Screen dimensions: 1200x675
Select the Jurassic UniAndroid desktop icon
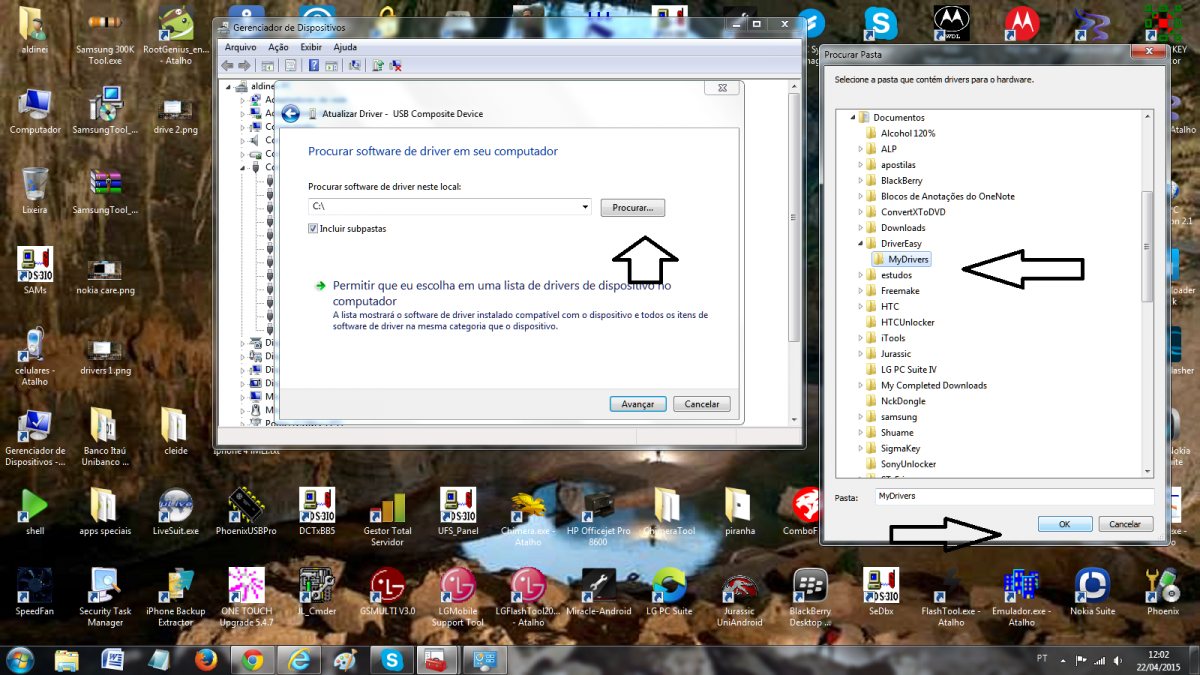click(x=739, y=597)
